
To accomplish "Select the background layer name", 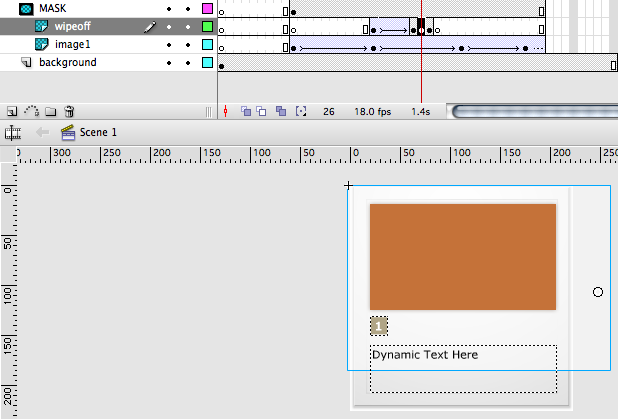I will point(68,62).
